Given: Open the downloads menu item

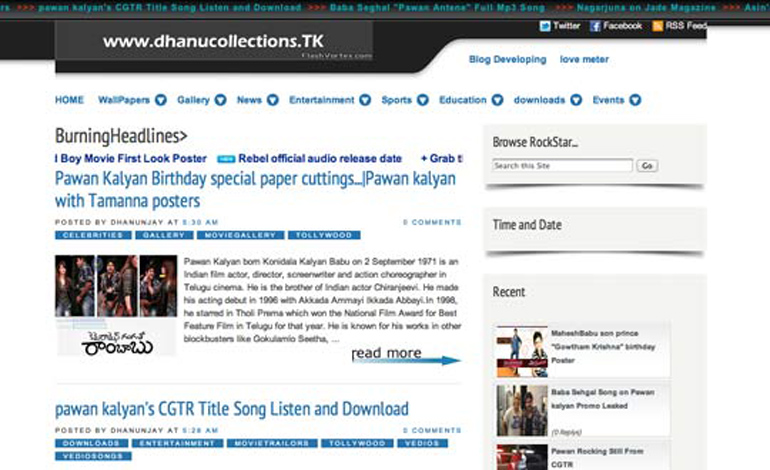Looking at the screenshot, I should click(539, 100).
